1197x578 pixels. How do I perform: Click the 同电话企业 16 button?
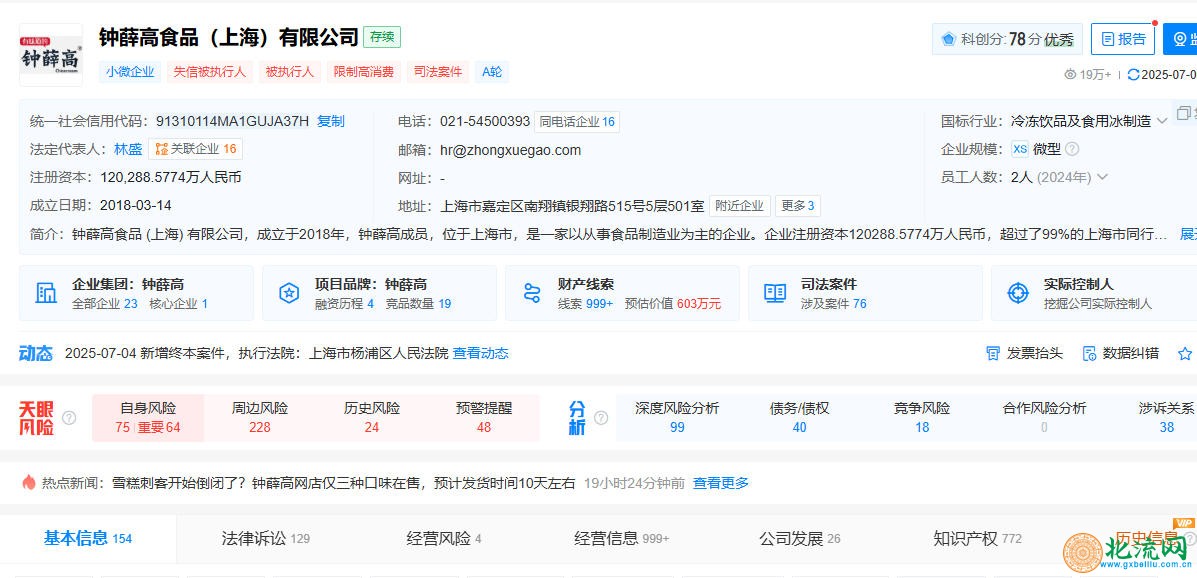[576, 121]
